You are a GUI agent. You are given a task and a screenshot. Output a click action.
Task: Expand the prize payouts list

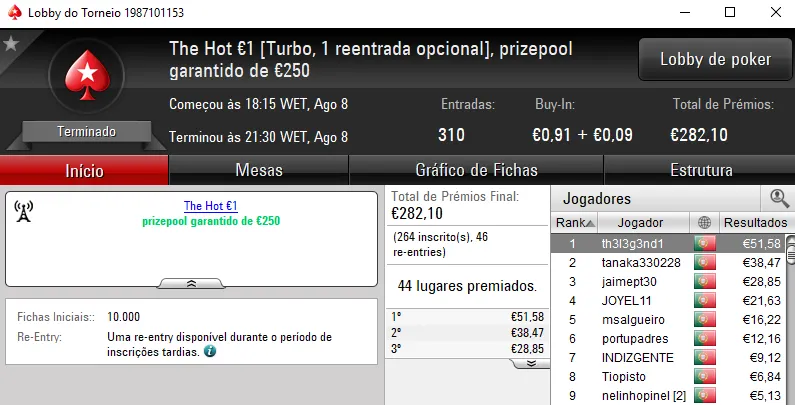coord(530,364)
